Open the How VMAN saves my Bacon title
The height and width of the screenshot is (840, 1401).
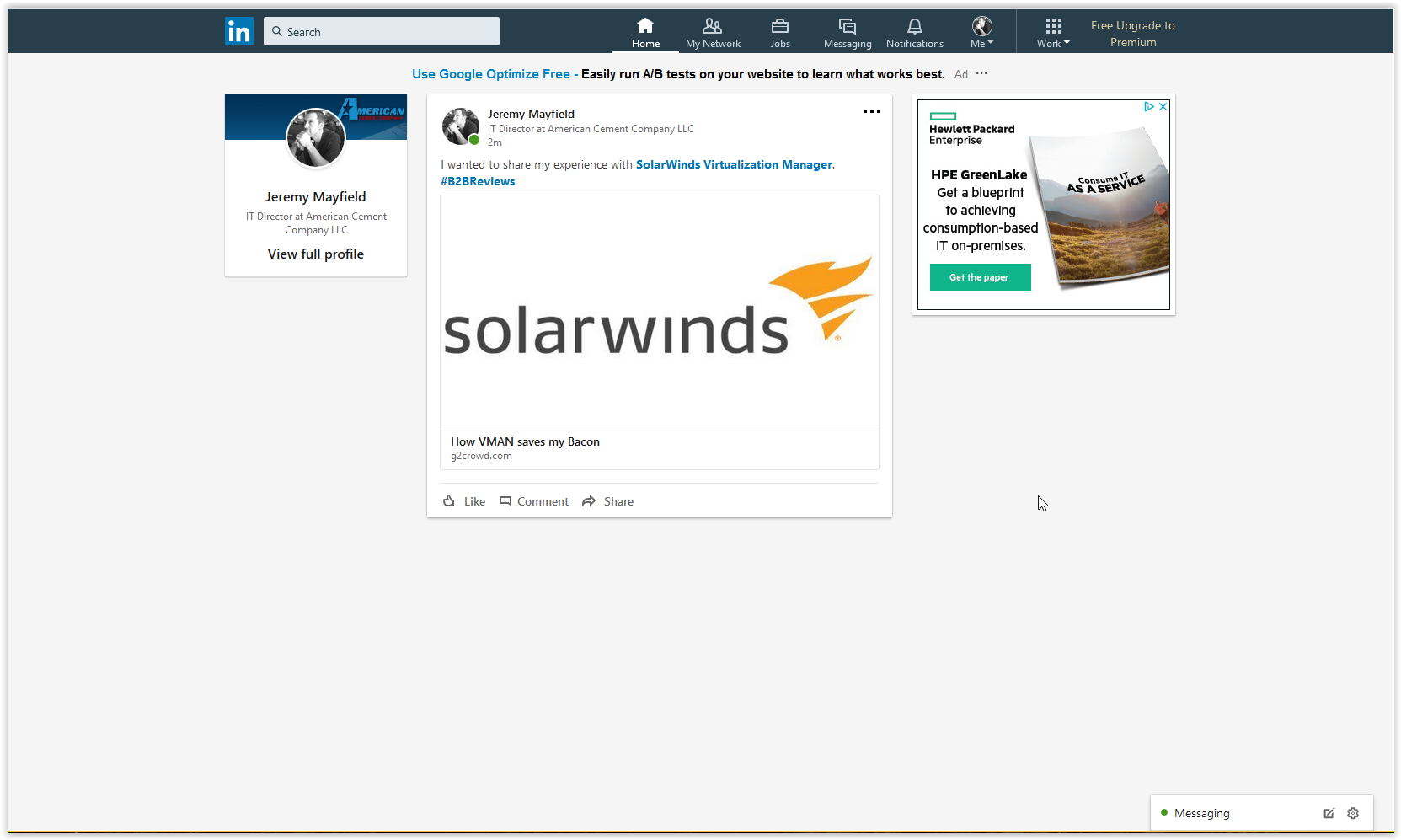tap(525, 441)
